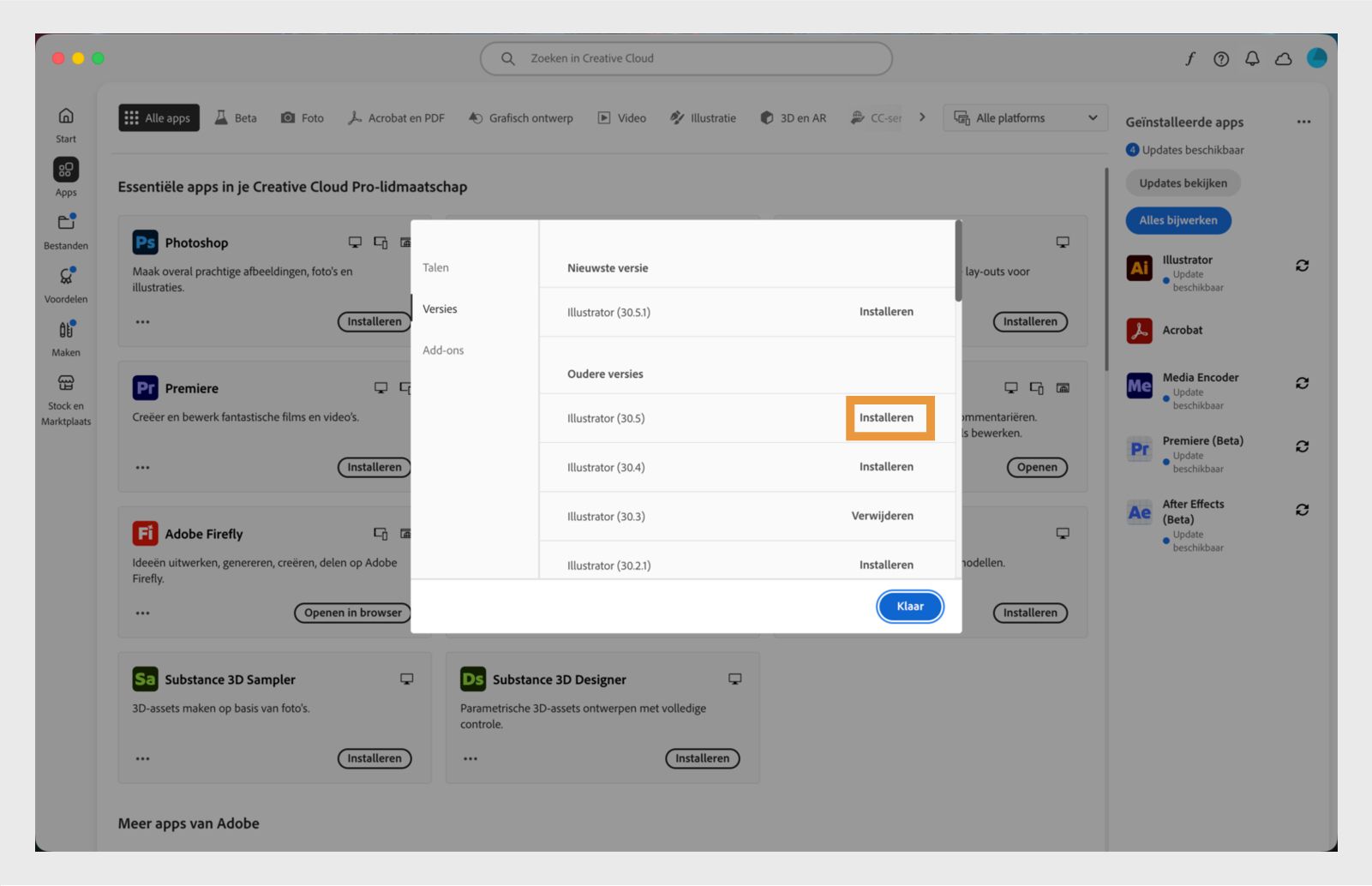Open the Alle platforms dropdown

[1025, 118]
